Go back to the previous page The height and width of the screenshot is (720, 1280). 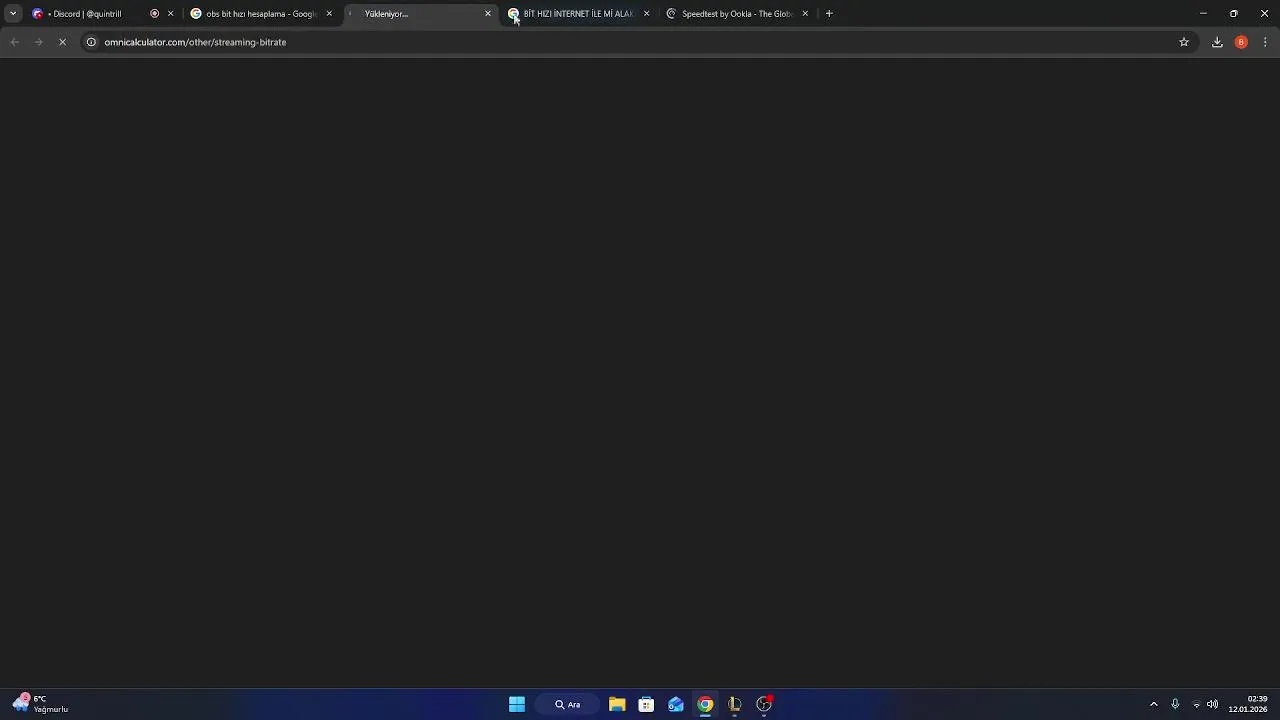(x=14, y=42)
